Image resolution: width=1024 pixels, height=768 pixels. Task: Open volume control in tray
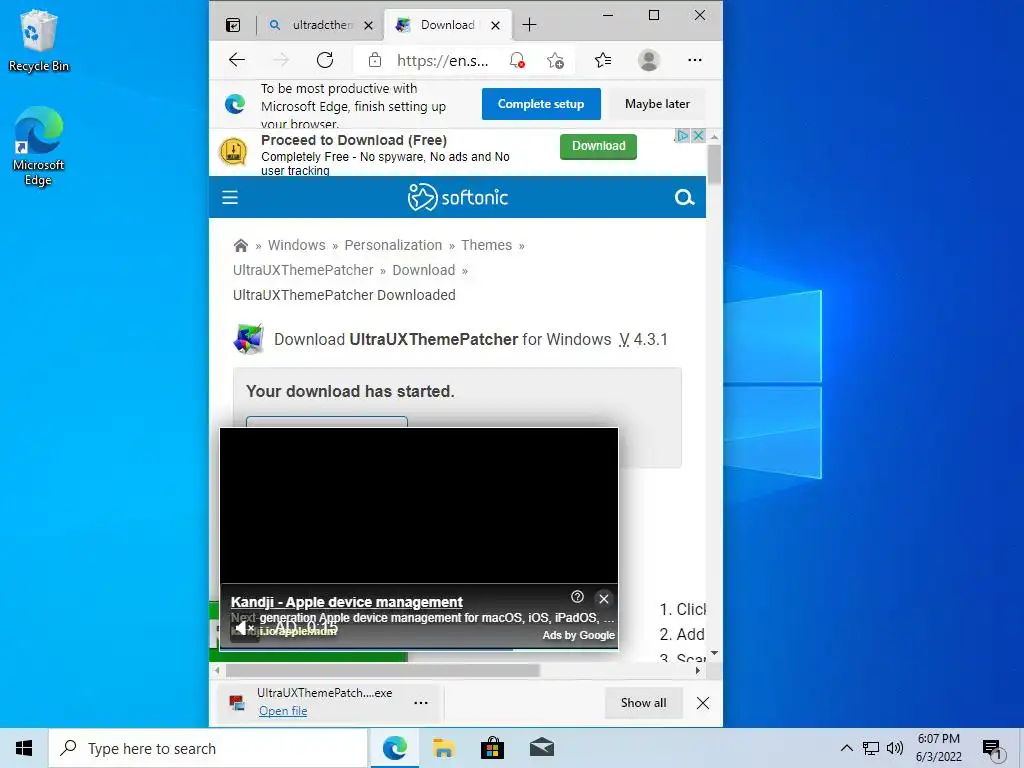(x=895, y=748)
